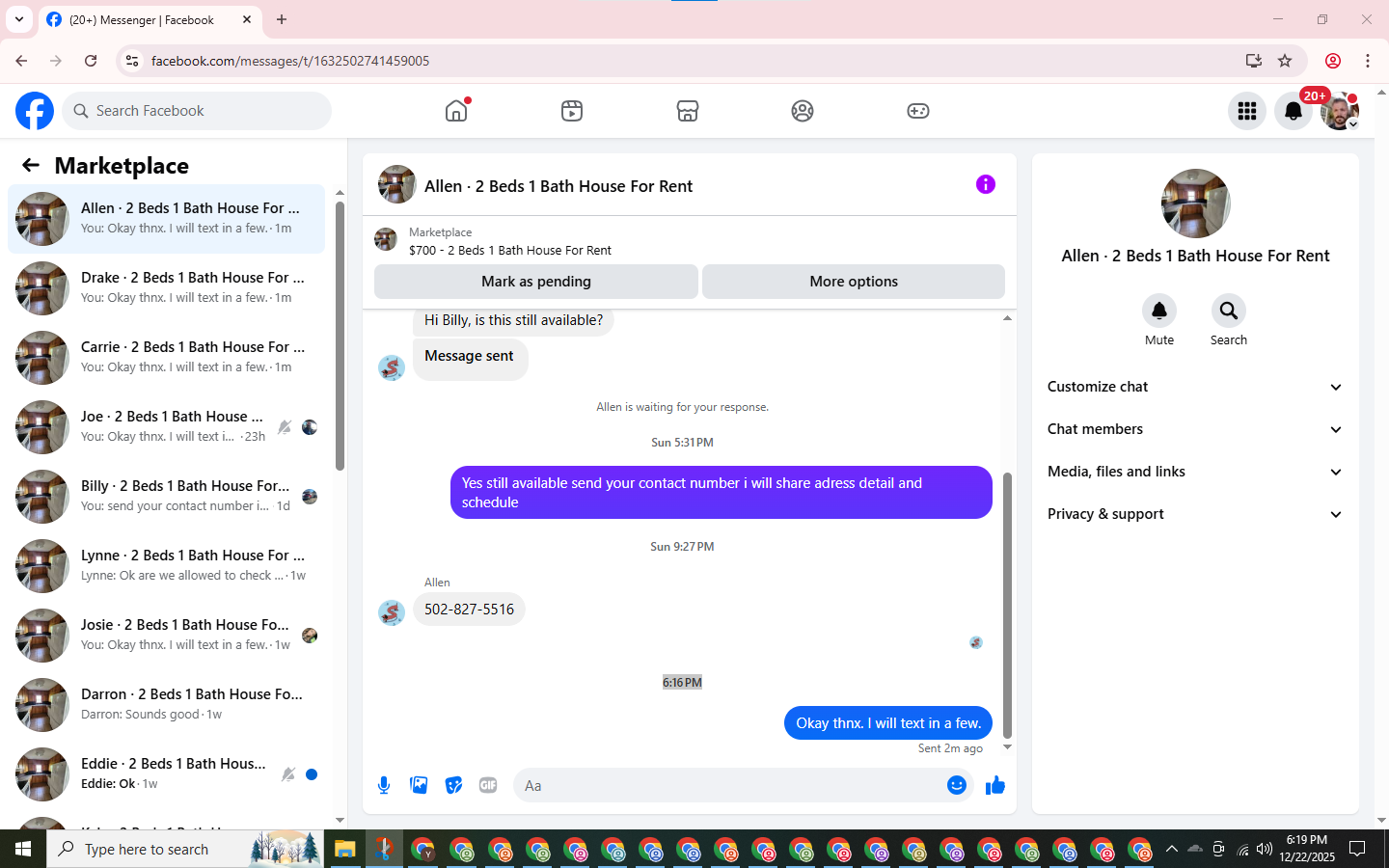This screenshot has height=868, width=1389.
Task: Click 'Okay thnx. I will text' message
Action: 887,723
